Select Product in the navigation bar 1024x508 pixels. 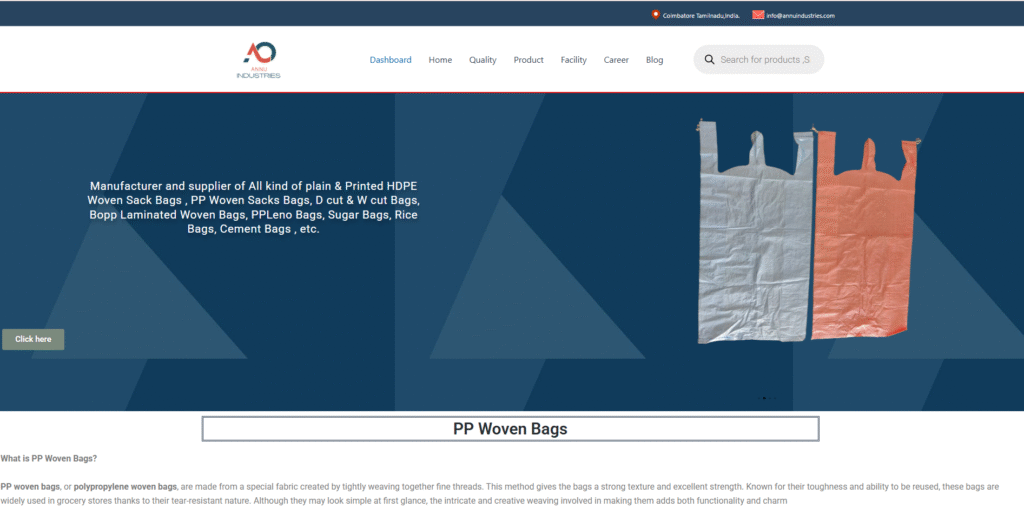(528, 60)
